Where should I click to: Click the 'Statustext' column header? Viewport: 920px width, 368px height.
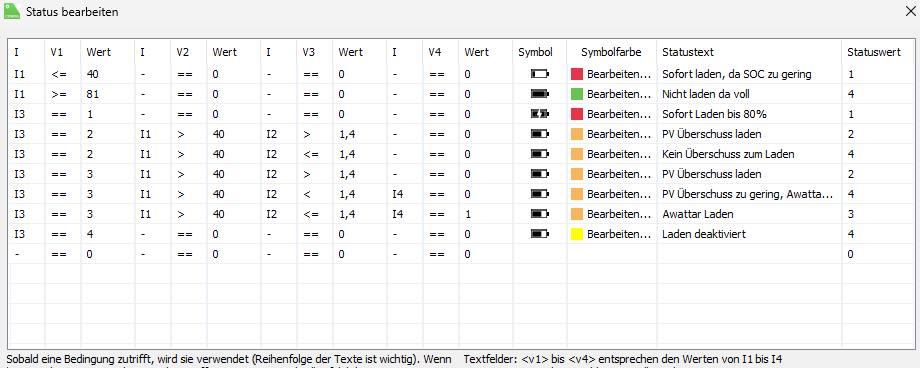[x=688, y=52]
